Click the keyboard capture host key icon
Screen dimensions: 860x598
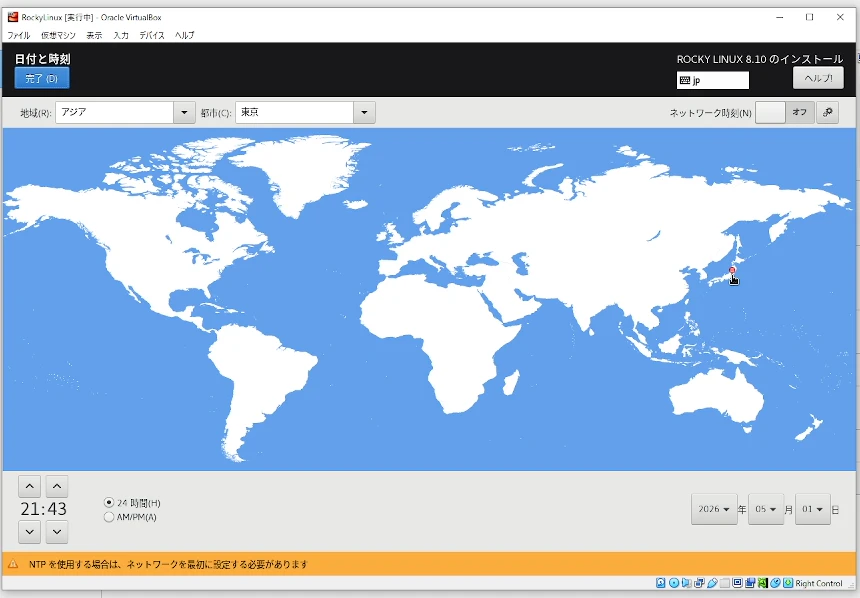[788, 583]
